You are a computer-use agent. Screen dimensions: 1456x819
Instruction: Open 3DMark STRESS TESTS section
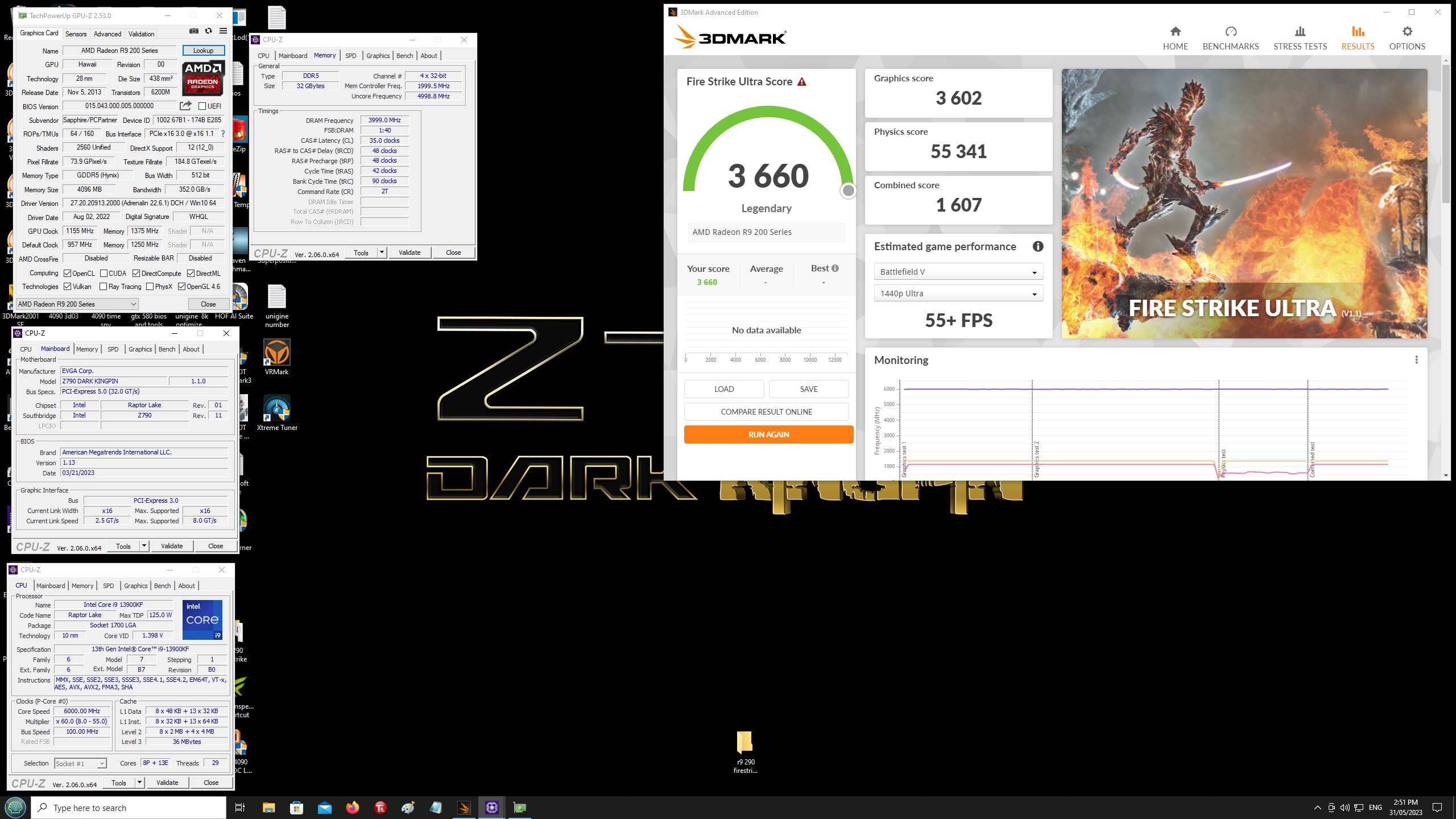[x=1300, y=38]
